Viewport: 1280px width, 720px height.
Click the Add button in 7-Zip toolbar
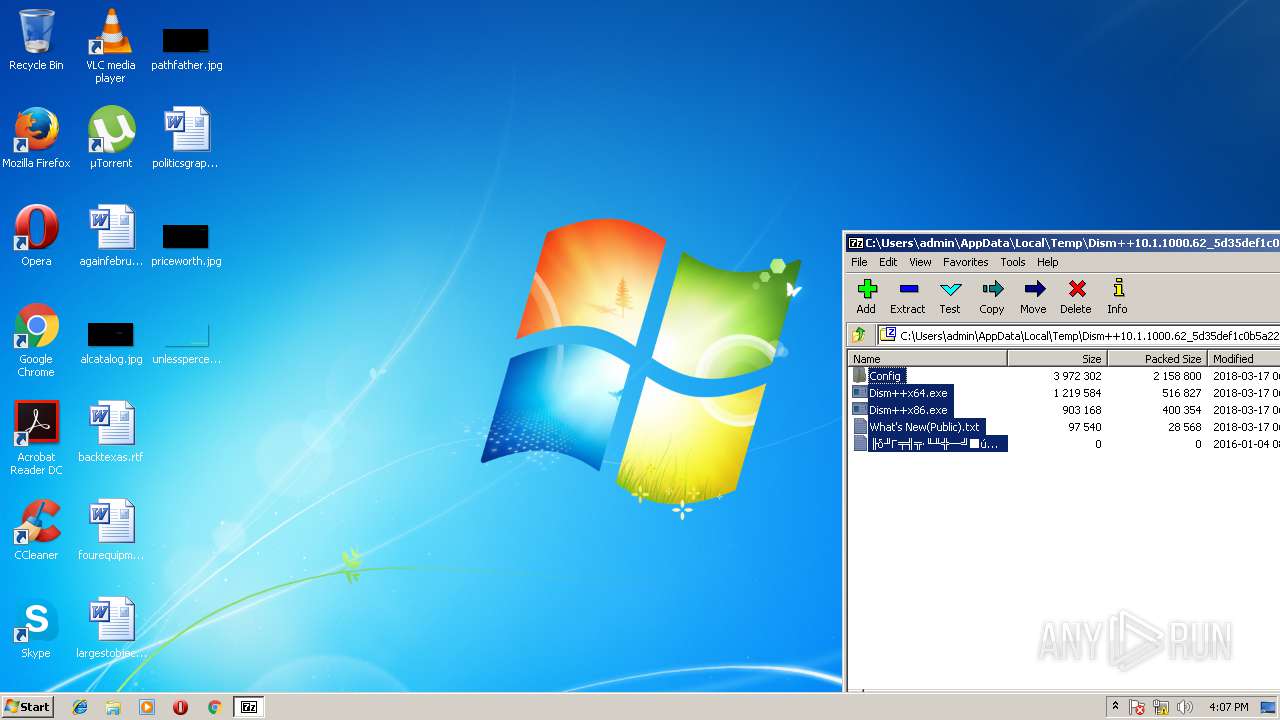866,296
